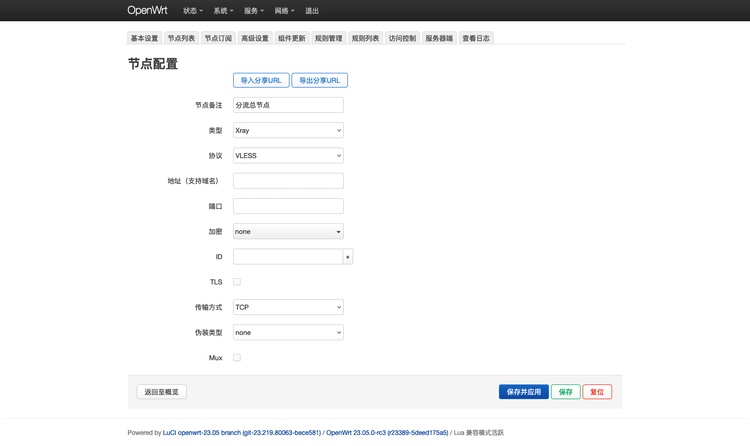750x446 pixels.
Task: Click the ID field dropdown arrow
Action: pos(348,257)
